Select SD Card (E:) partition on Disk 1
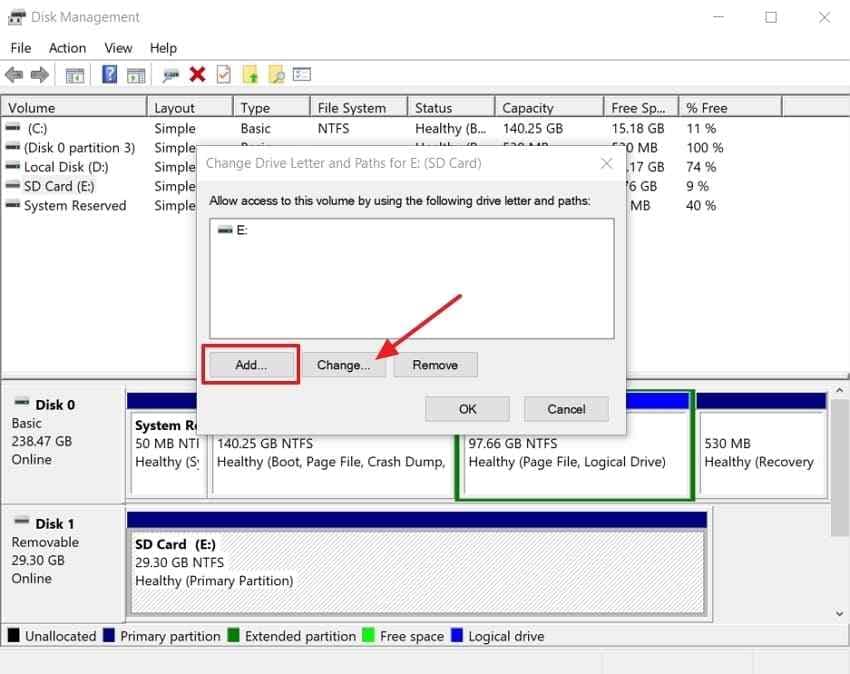Viewport: 850px width, 674px height. pyautogui.click(x=417, y=572)
